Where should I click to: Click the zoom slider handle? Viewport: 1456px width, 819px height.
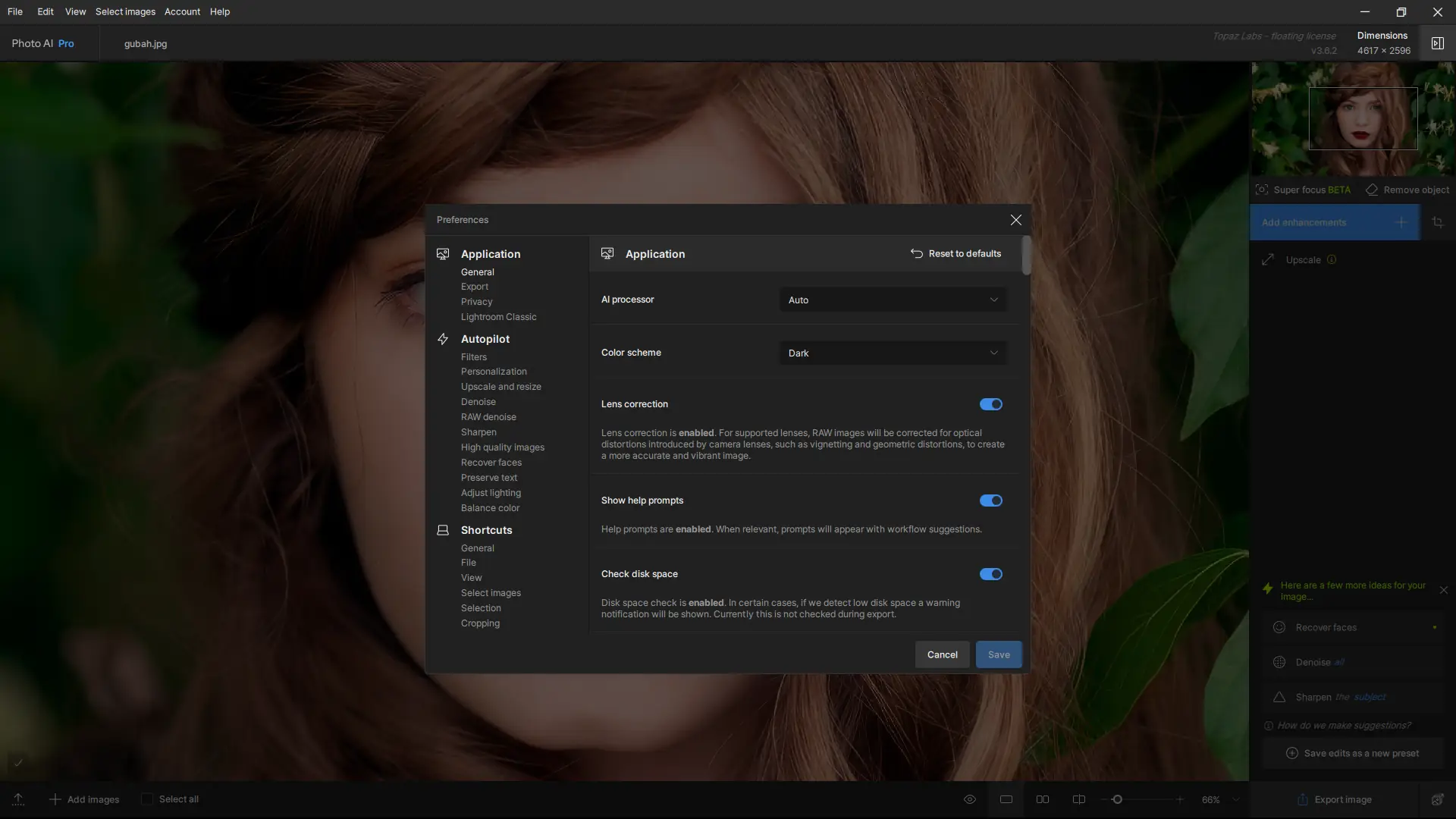tap(1117, 799)
